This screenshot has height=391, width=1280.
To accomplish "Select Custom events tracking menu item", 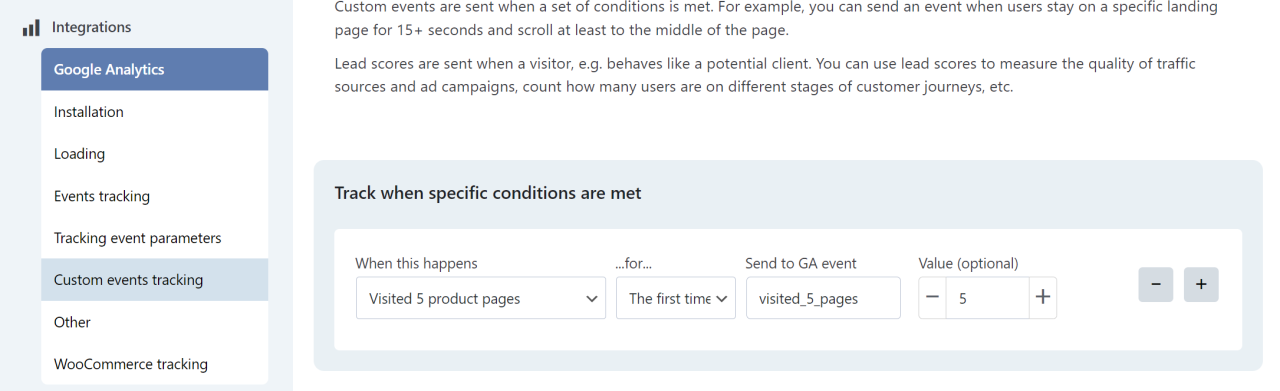I will click(x=155, y=280).
